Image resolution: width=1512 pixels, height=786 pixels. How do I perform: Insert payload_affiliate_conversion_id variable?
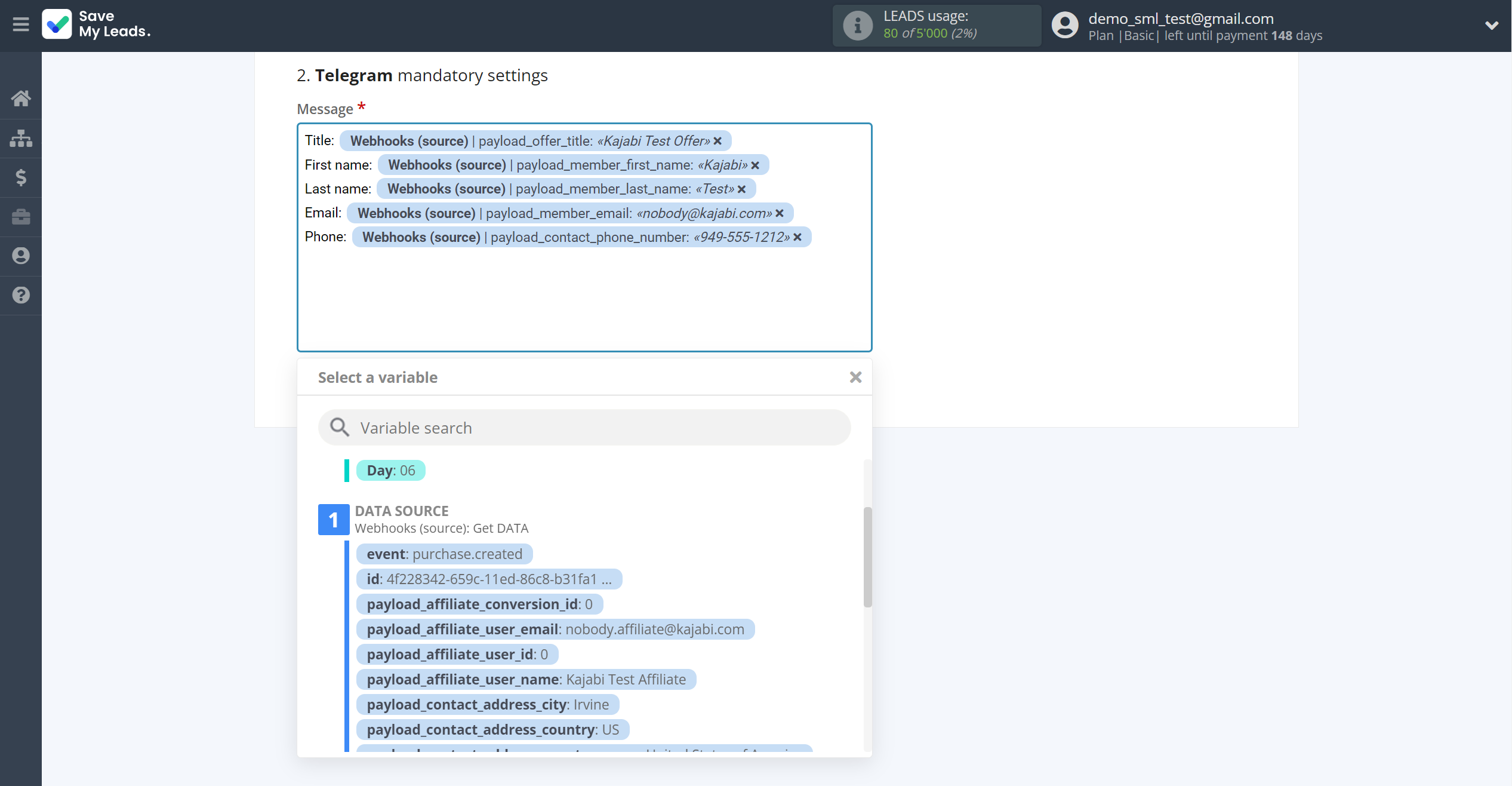coord(479,604)
